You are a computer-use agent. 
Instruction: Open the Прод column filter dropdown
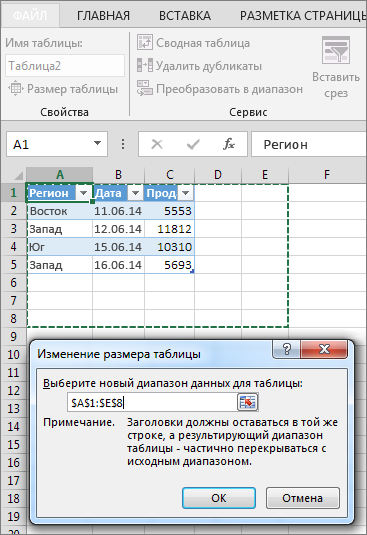tap(186, 193)
